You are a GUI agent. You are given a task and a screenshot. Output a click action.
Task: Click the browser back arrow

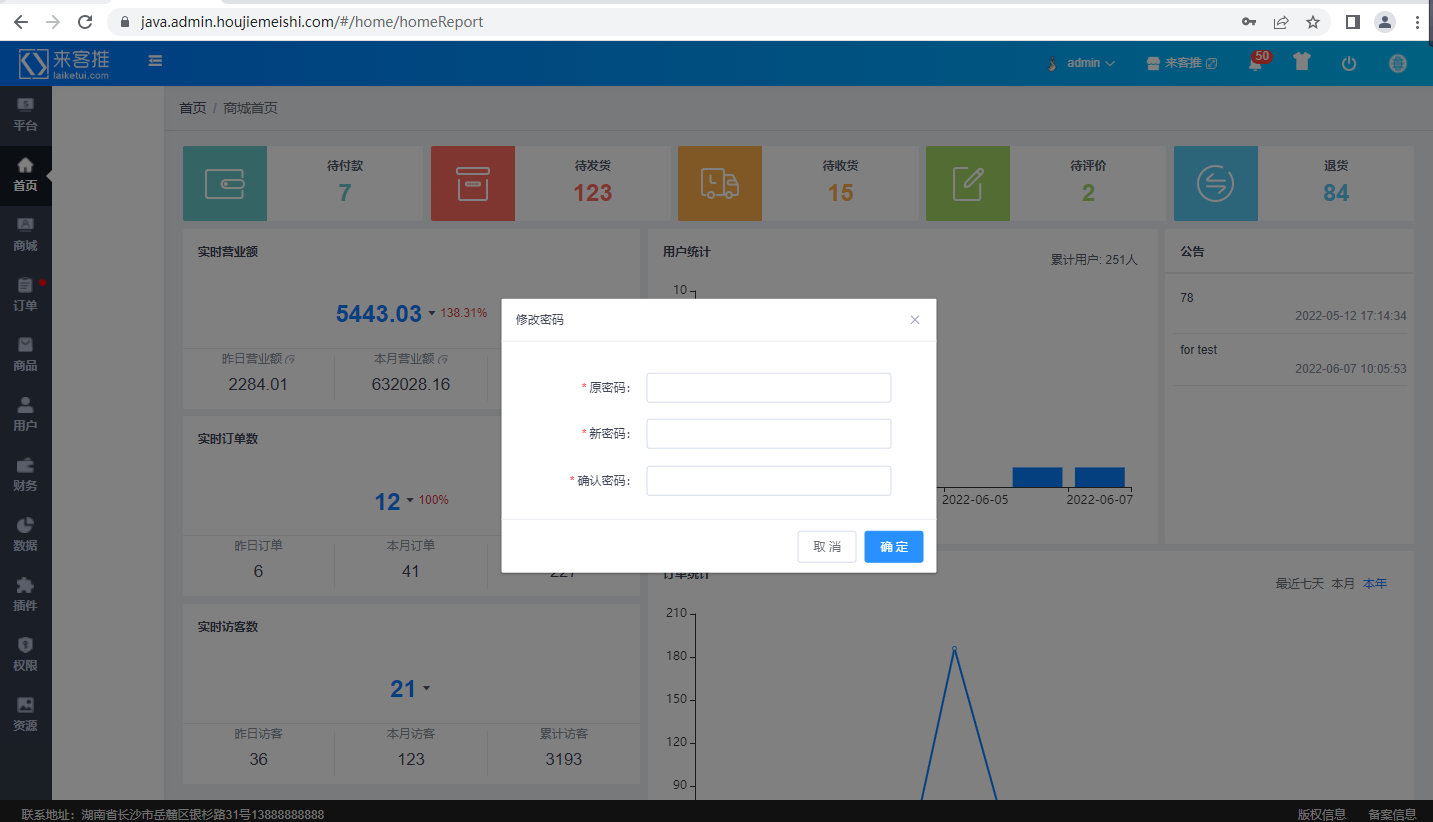(x=21, y=22)
